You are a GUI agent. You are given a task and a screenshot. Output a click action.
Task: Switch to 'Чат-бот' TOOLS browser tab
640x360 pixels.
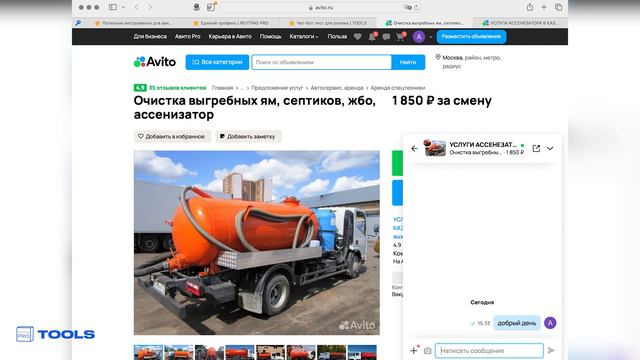[x=328, y=23]
